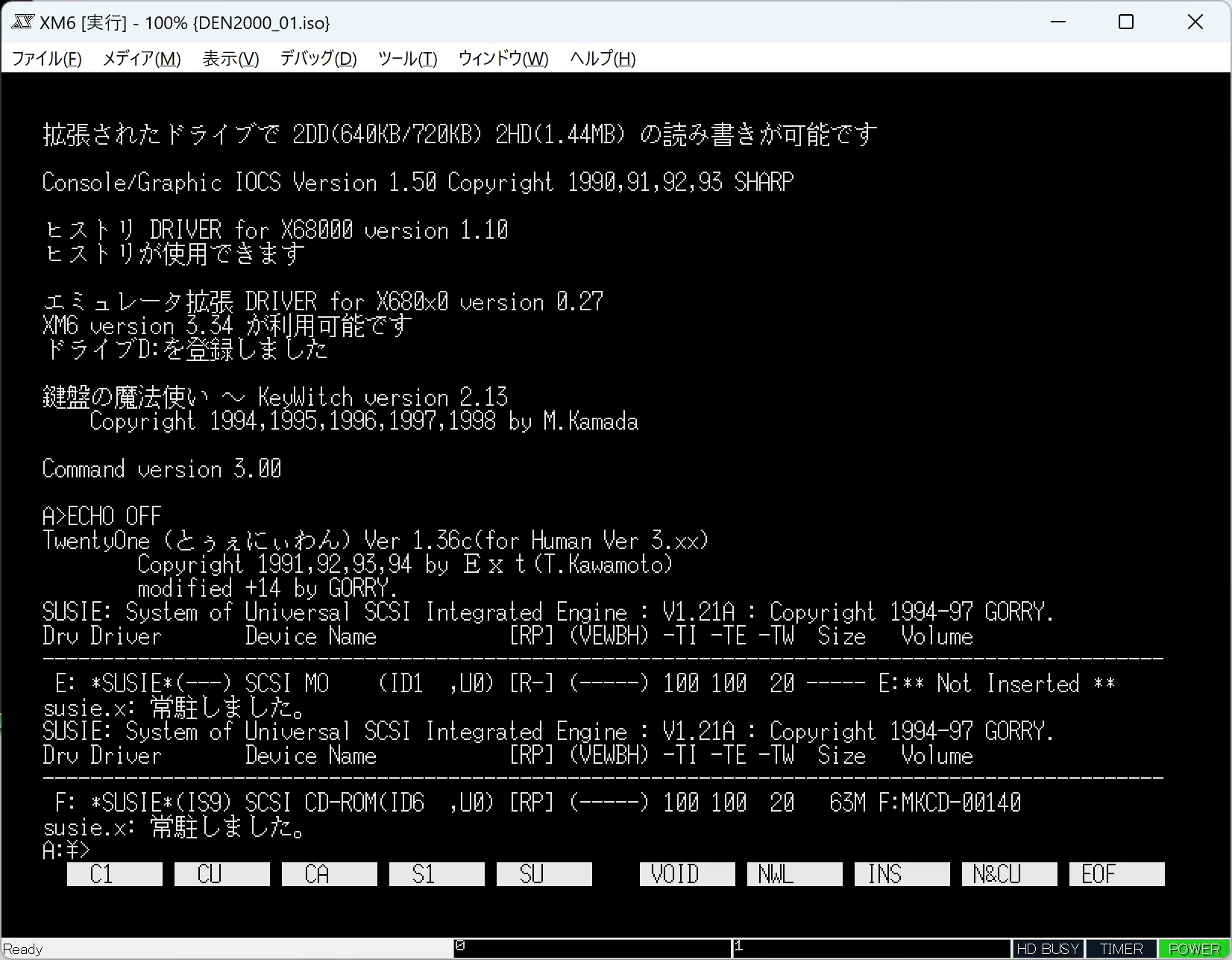Open the 表示(V) menu

[231, 58]
